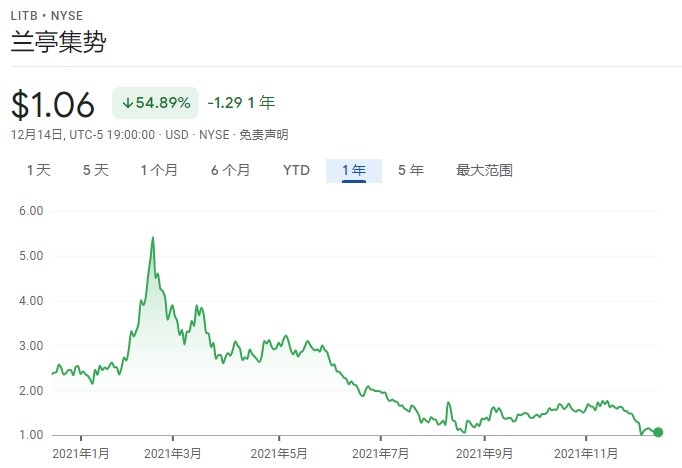Screen dimensions: 682x468
Task: Click the 2021年9月 x-axis label
Action: (485, 454)
